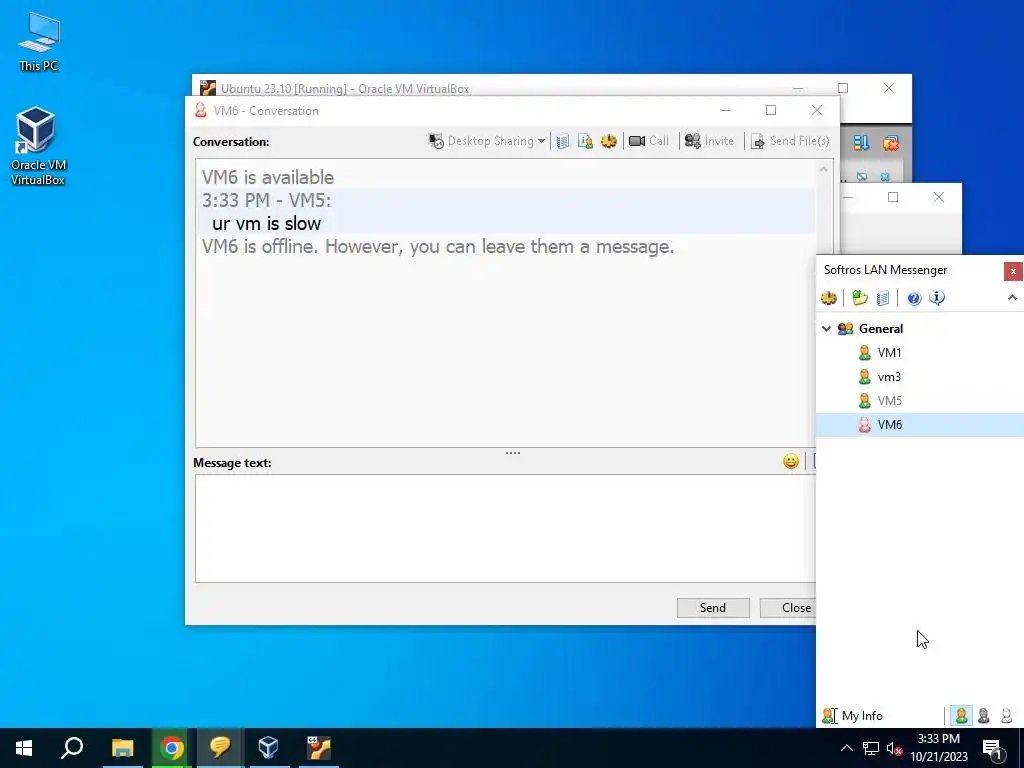This screenshot has height=768, width=1024.
Task: Click Send File(s) in conversation toolbar
Action: pyautogui.click(x=790, y=141)
